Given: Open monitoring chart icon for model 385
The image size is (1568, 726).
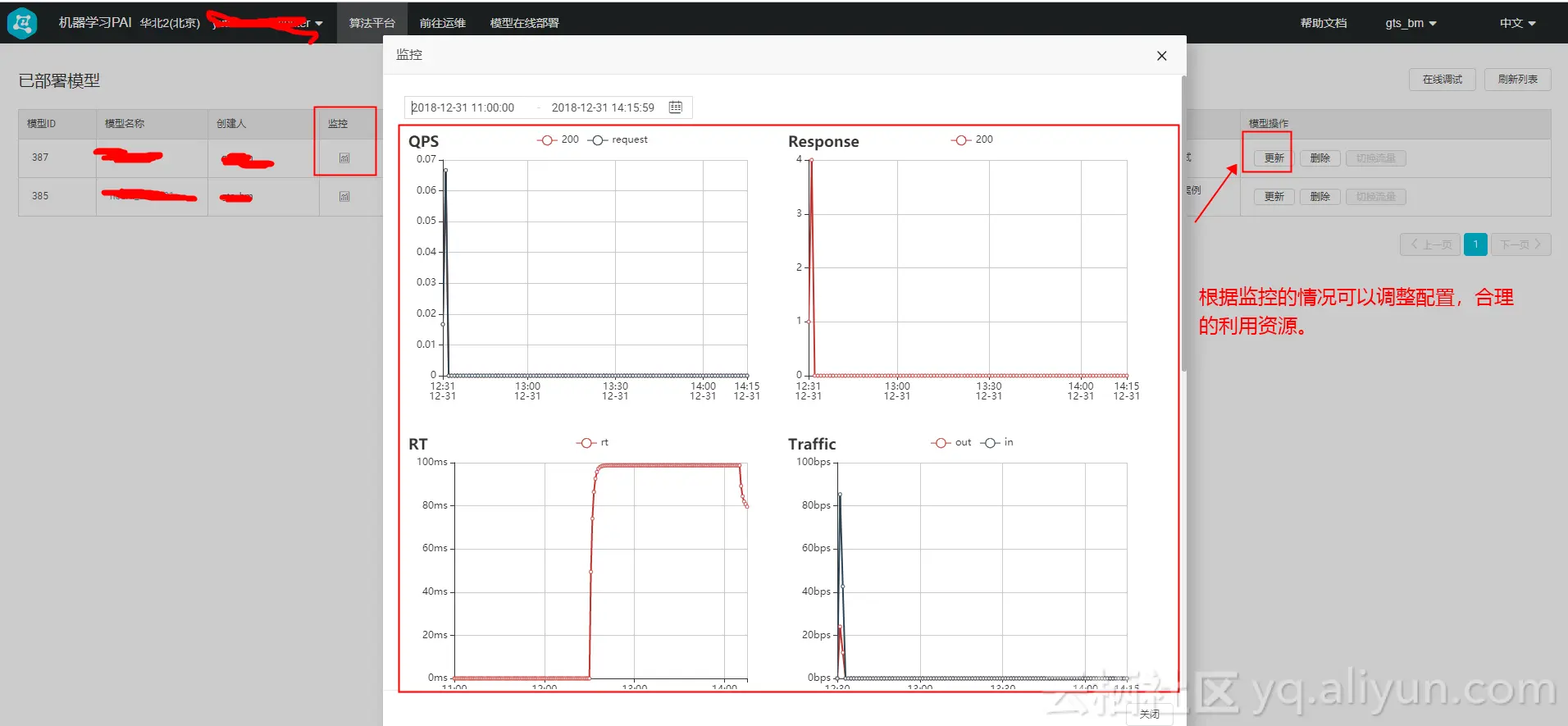Looking at the screenshot, I should [x=344, y=196].
